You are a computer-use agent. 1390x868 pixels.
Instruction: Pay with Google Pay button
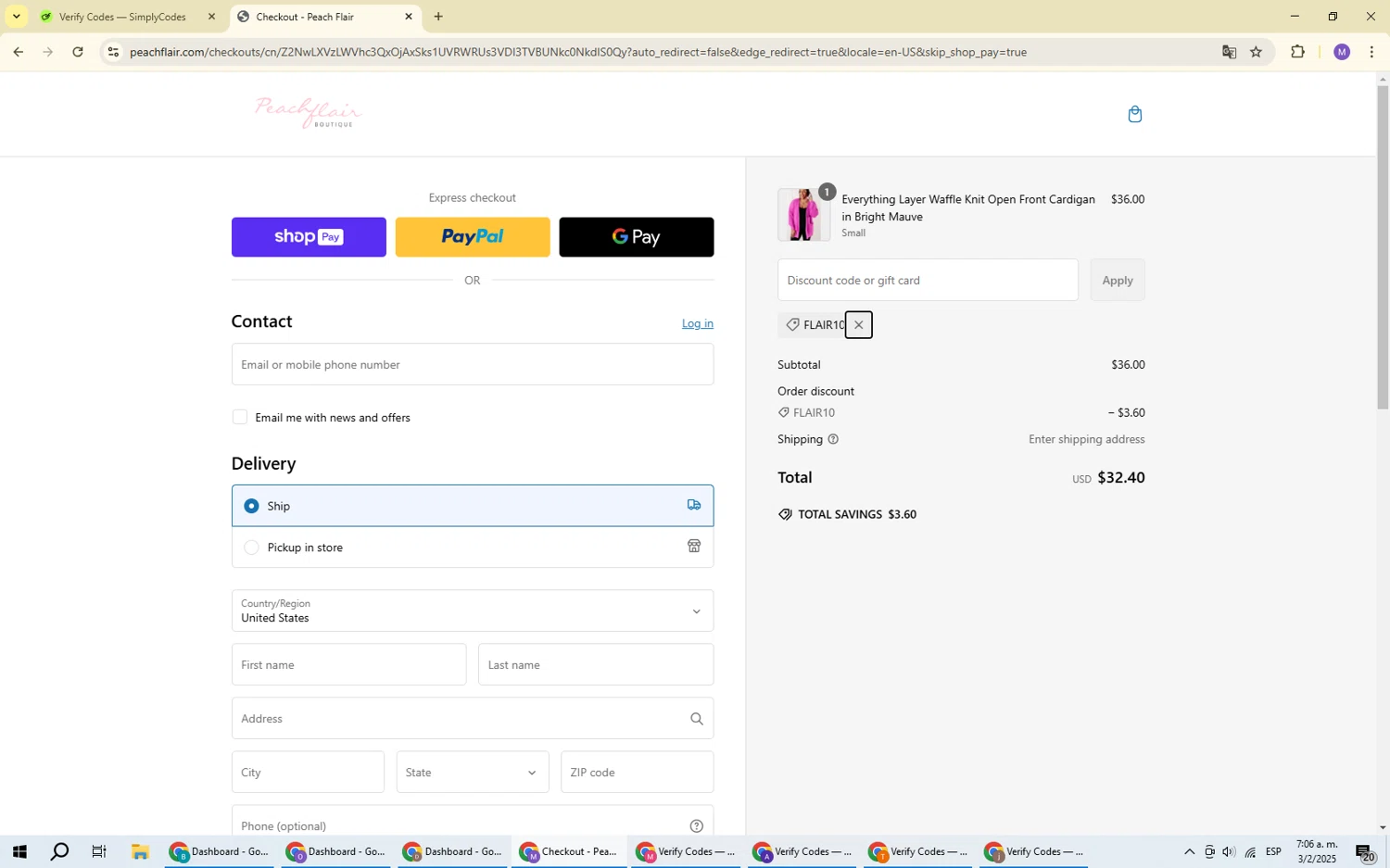(x=637, y=237)
